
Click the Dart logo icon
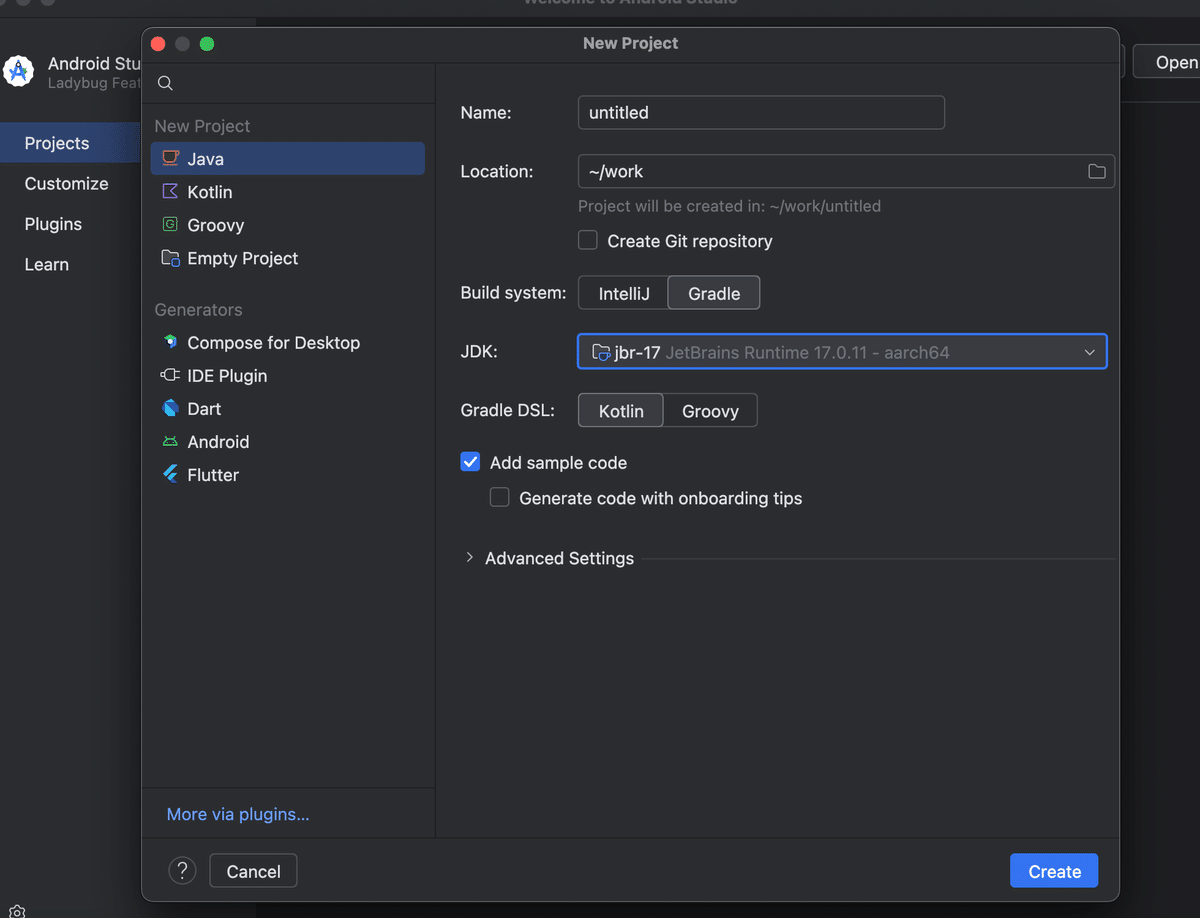pyautogui.click(x=171, y=408)
